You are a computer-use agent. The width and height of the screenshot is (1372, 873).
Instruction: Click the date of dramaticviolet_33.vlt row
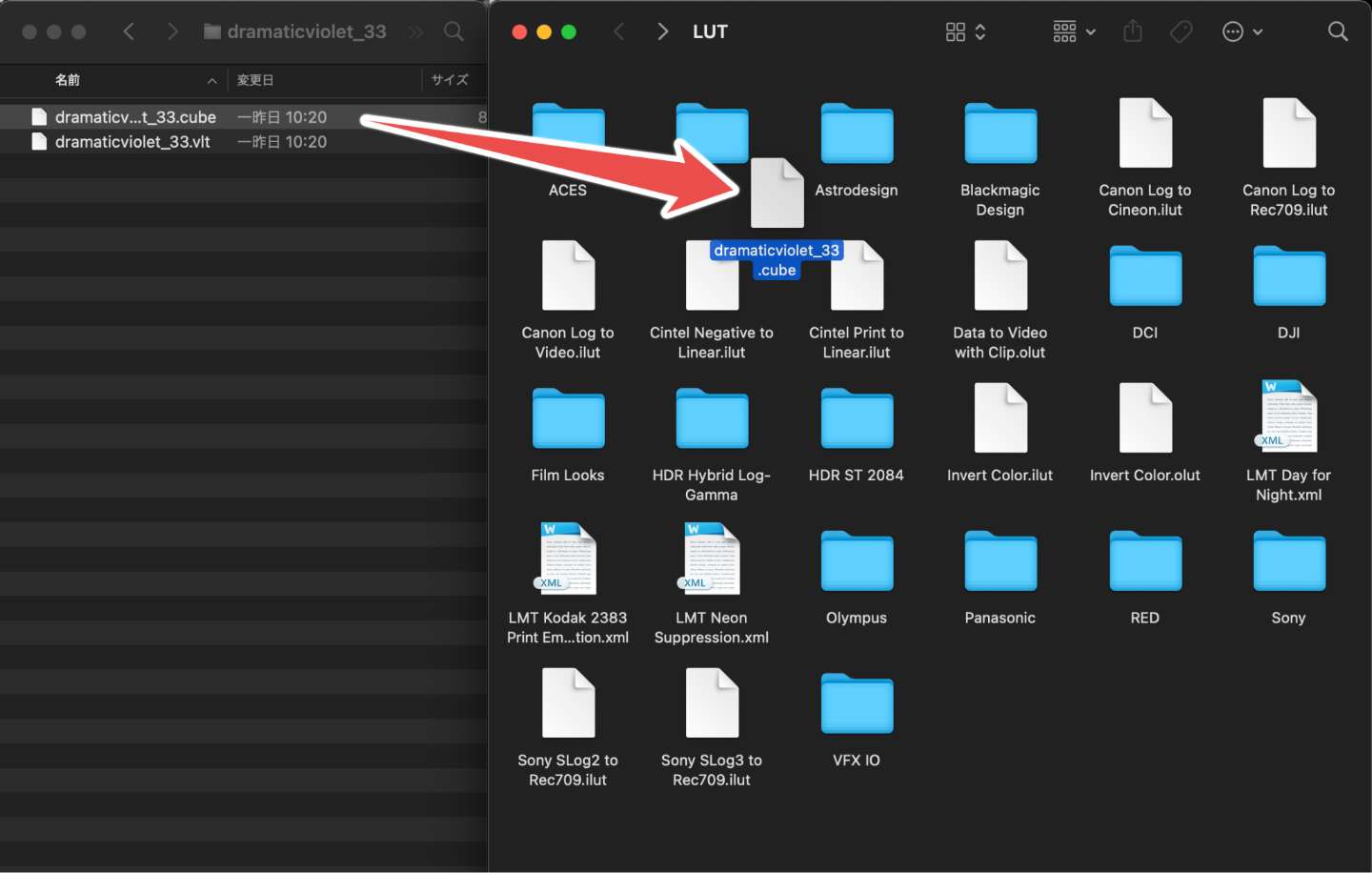click(282, 142)
